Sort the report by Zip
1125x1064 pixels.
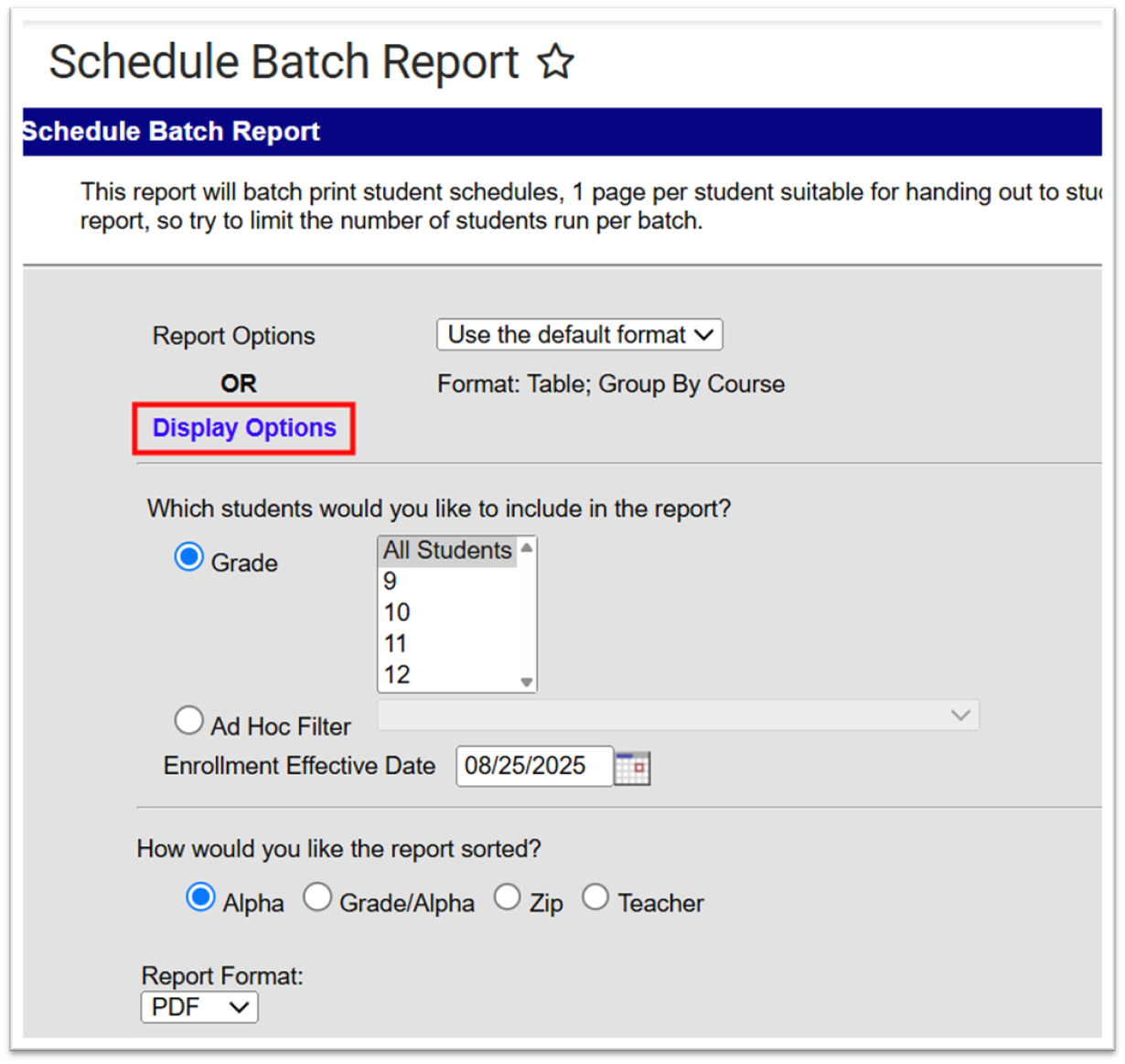[x=508, y=897]
